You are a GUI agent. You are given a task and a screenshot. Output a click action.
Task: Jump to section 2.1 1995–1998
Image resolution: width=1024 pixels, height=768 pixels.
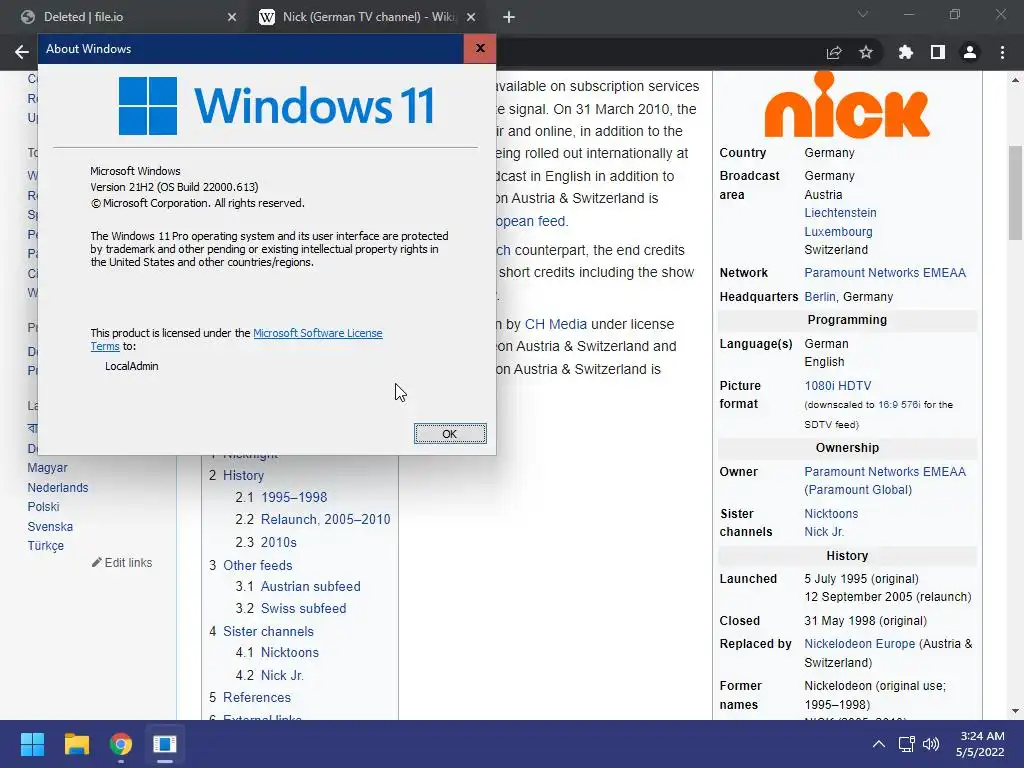click(x=294, y=497)
